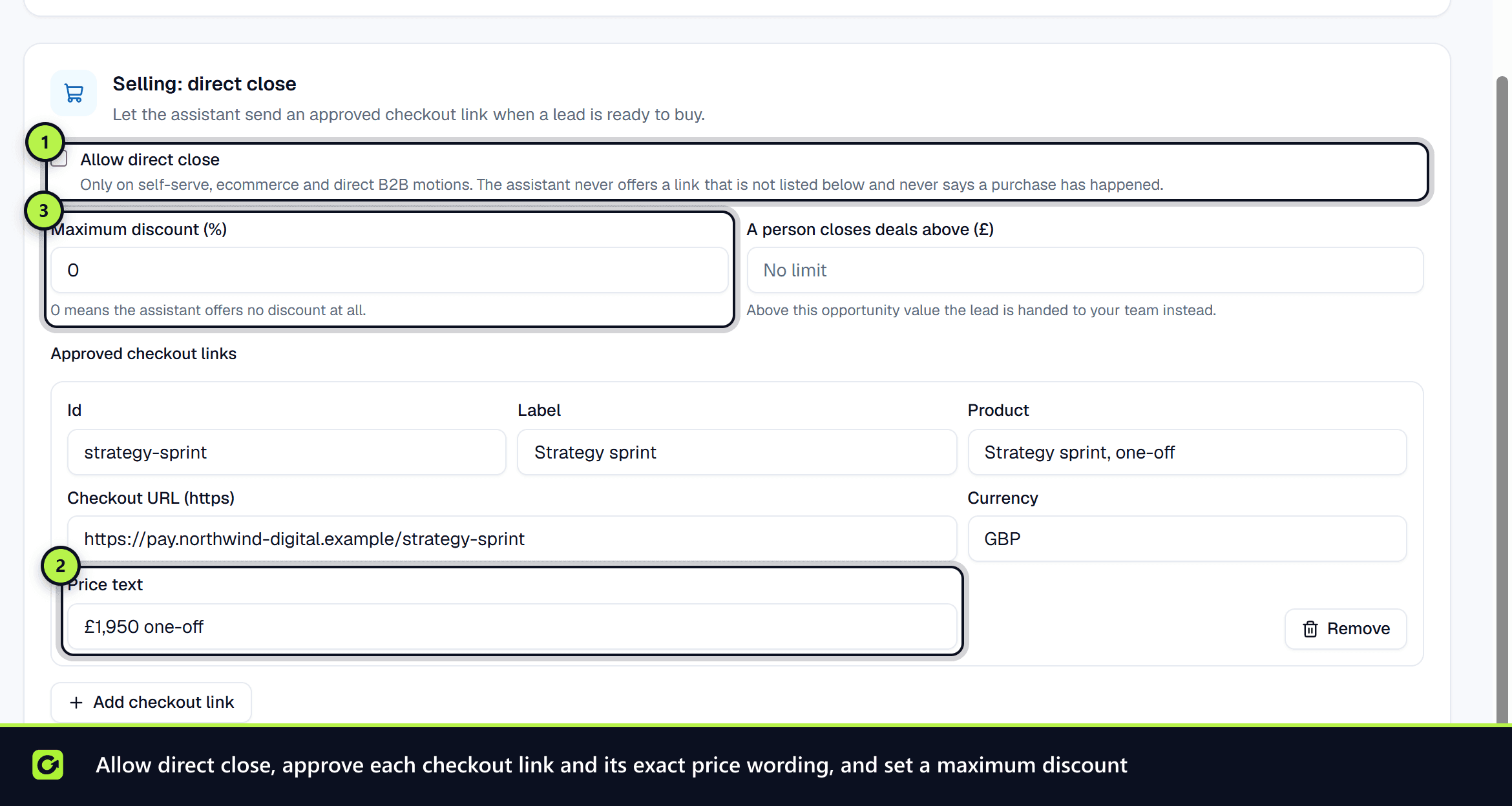The width and height of the screenshot is (1512, 806).
Task: Click "Above this opportunity value" helper text
Action: coord(981,310)
